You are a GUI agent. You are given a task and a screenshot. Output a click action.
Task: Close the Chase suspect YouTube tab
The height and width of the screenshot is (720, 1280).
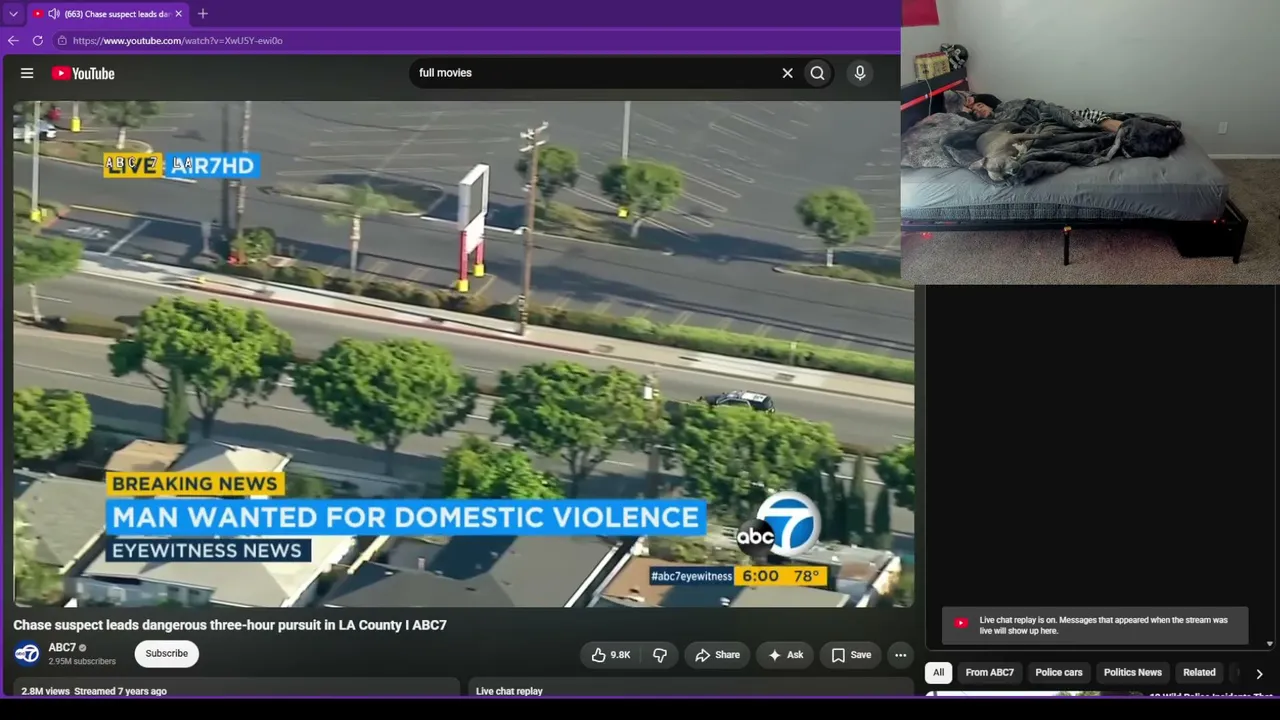[x=178, y=14]
